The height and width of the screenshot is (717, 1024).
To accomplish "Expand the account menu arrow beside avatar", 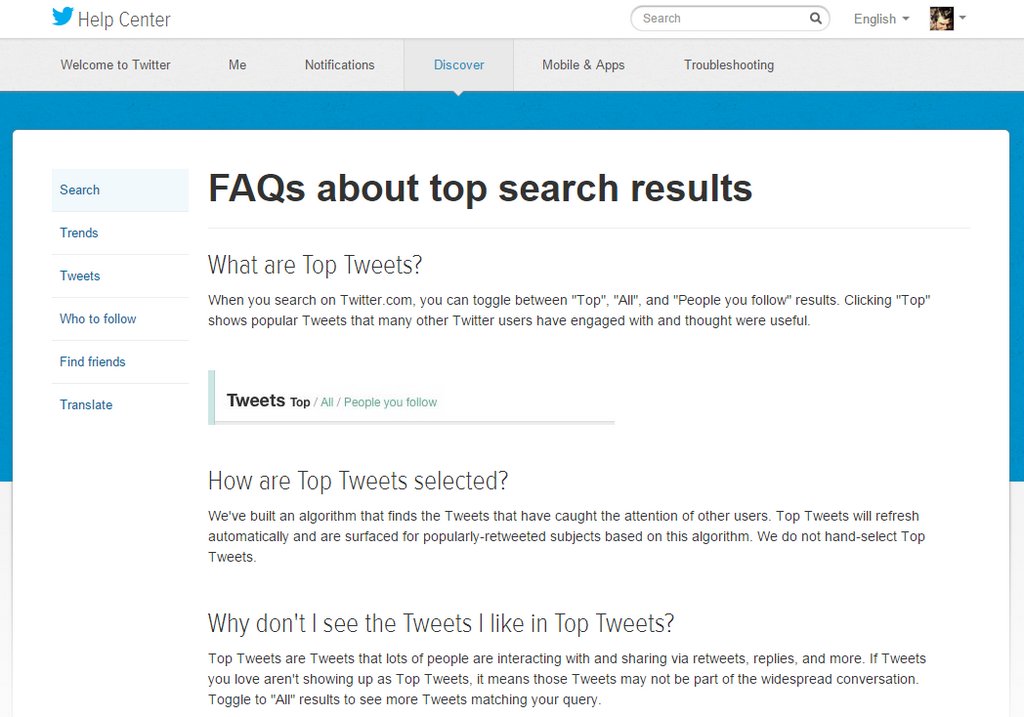I will (x=962, y=18).
